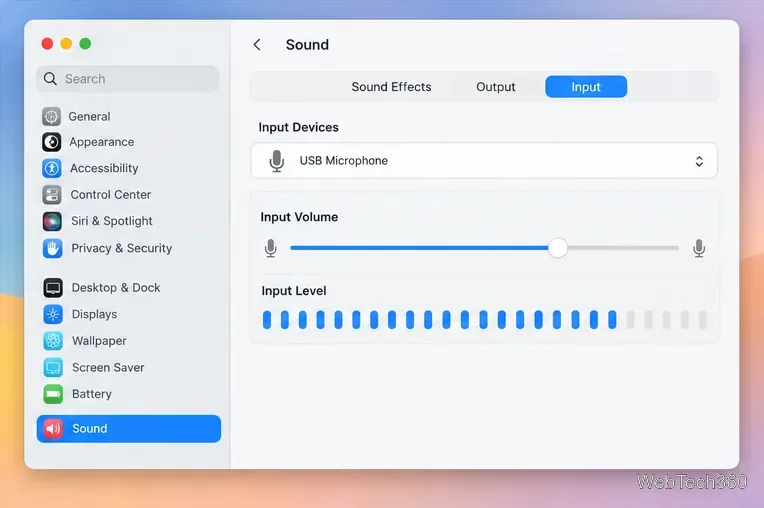Select the Input tab
This screenshot has height=508, width=764.
pyautogui.click(x=586, y=87)
